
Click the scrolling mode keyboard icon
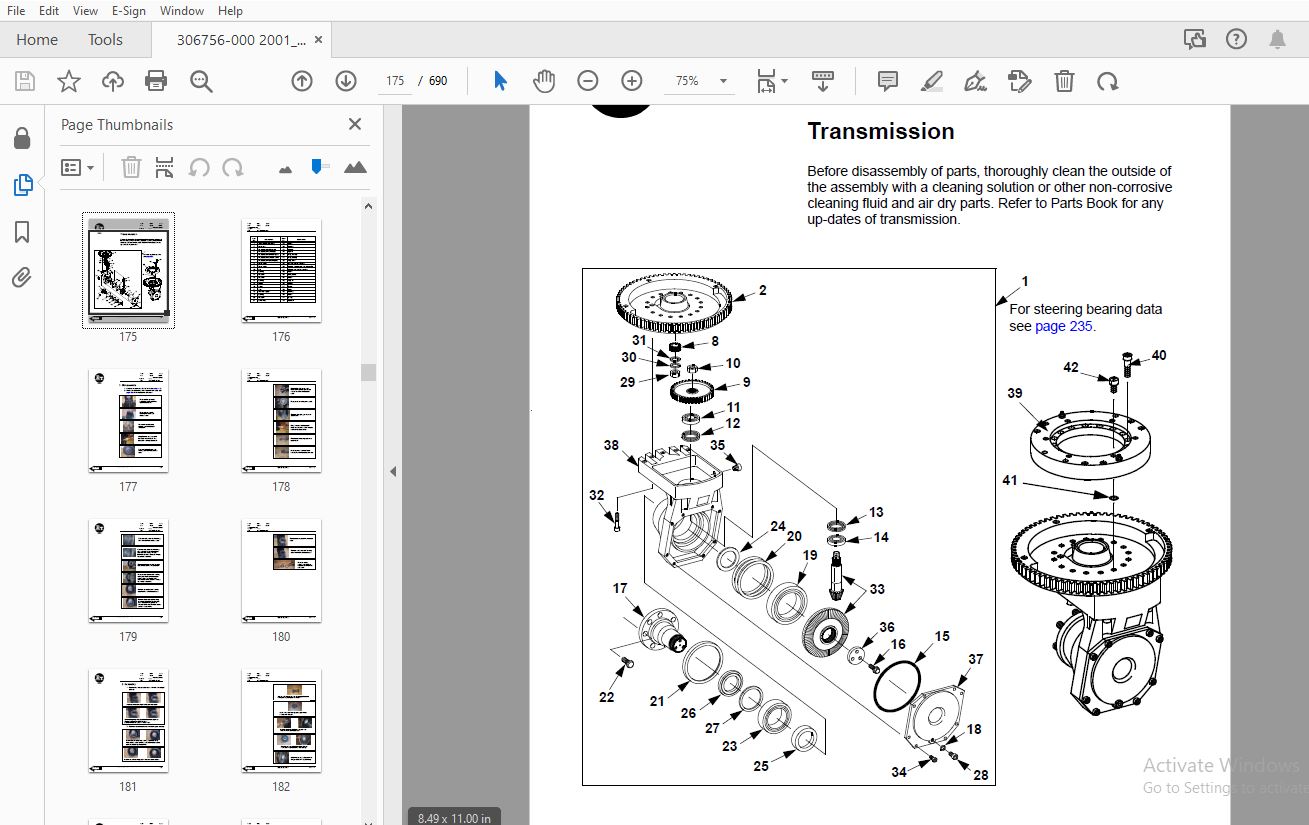pyautogui.click(x=823, y=81)
